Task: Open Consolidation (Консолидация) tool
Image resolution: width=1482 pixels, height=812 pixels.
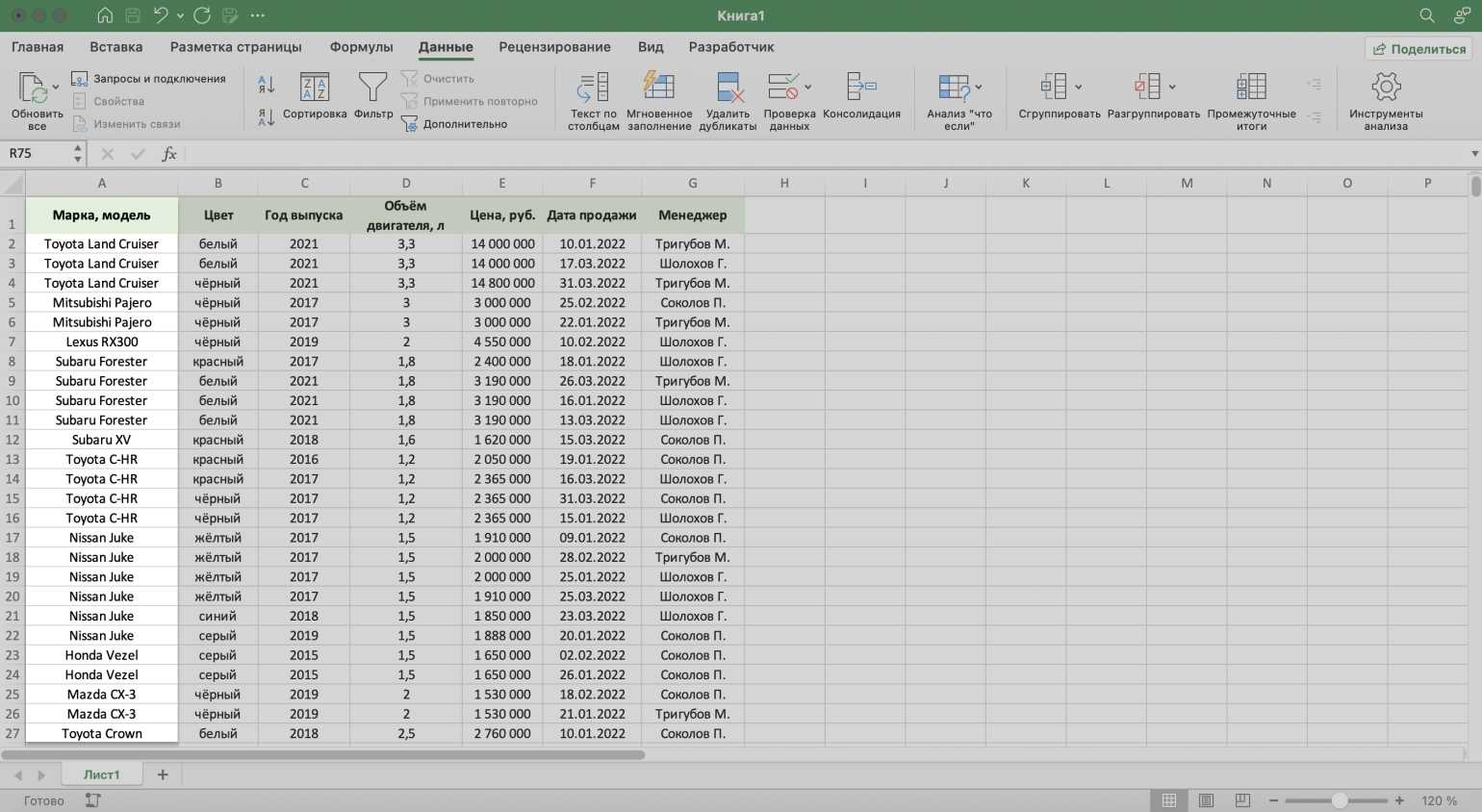Action: tap(861, 89)
